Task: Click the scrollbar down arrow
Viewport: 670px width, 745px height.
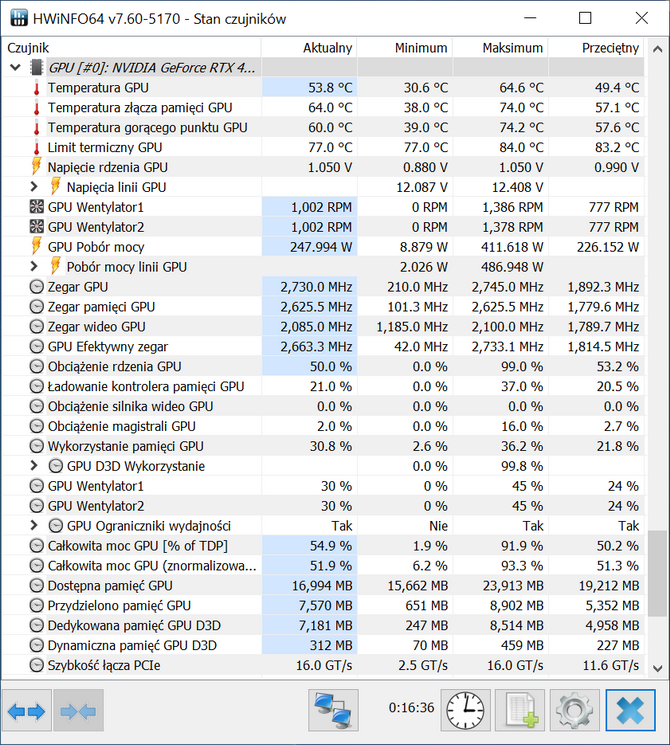Action: [658, 669]
